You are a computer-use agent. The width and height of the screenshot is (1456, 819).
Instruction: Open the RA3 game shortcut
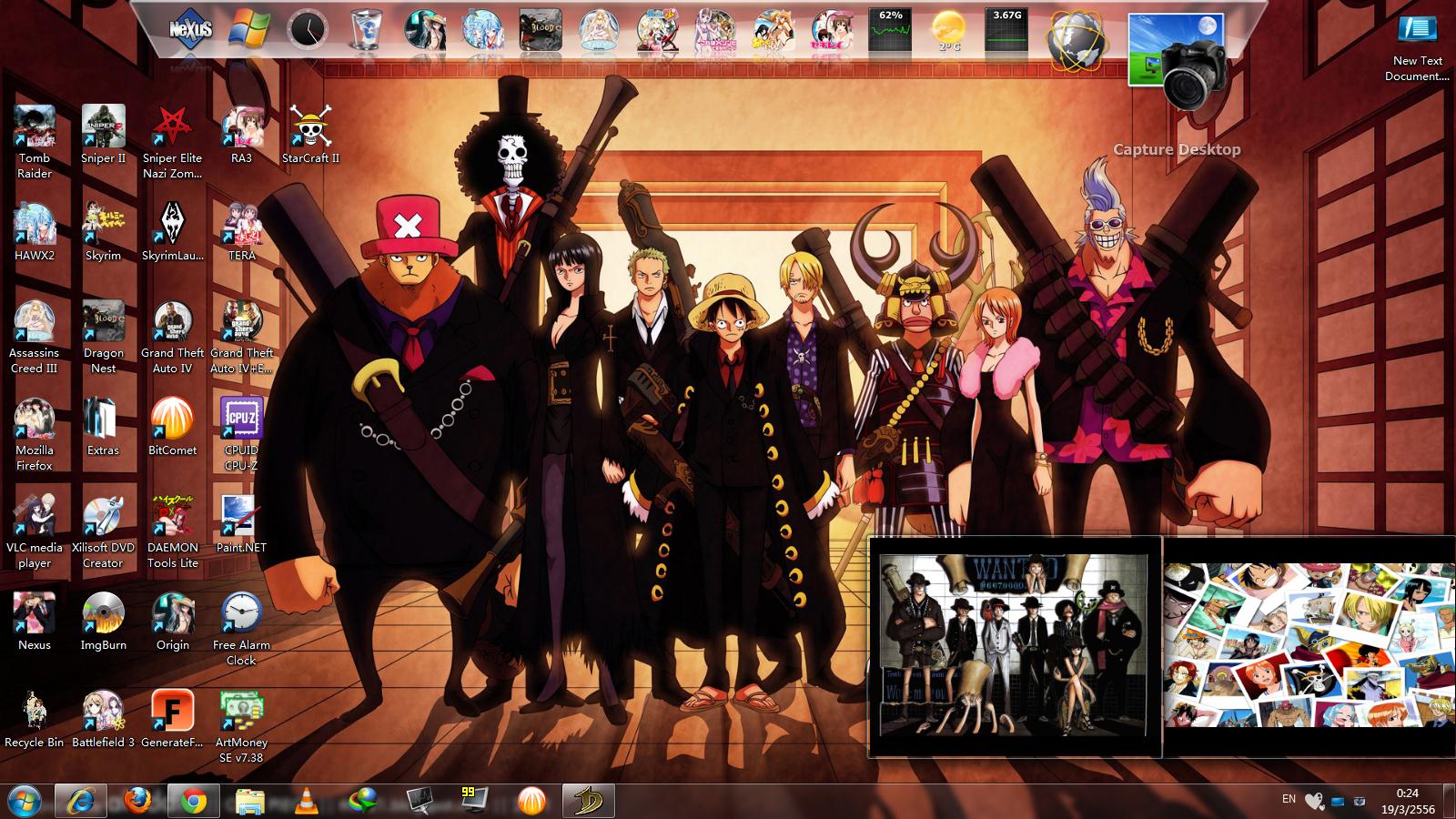pyautogui.click(x=241, y=134)
